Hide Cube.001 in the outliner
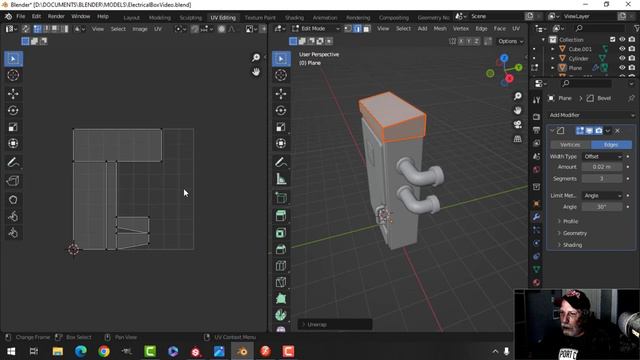This screenshot has height=360, width=640. pyautogui.click(x=622, y=49)
